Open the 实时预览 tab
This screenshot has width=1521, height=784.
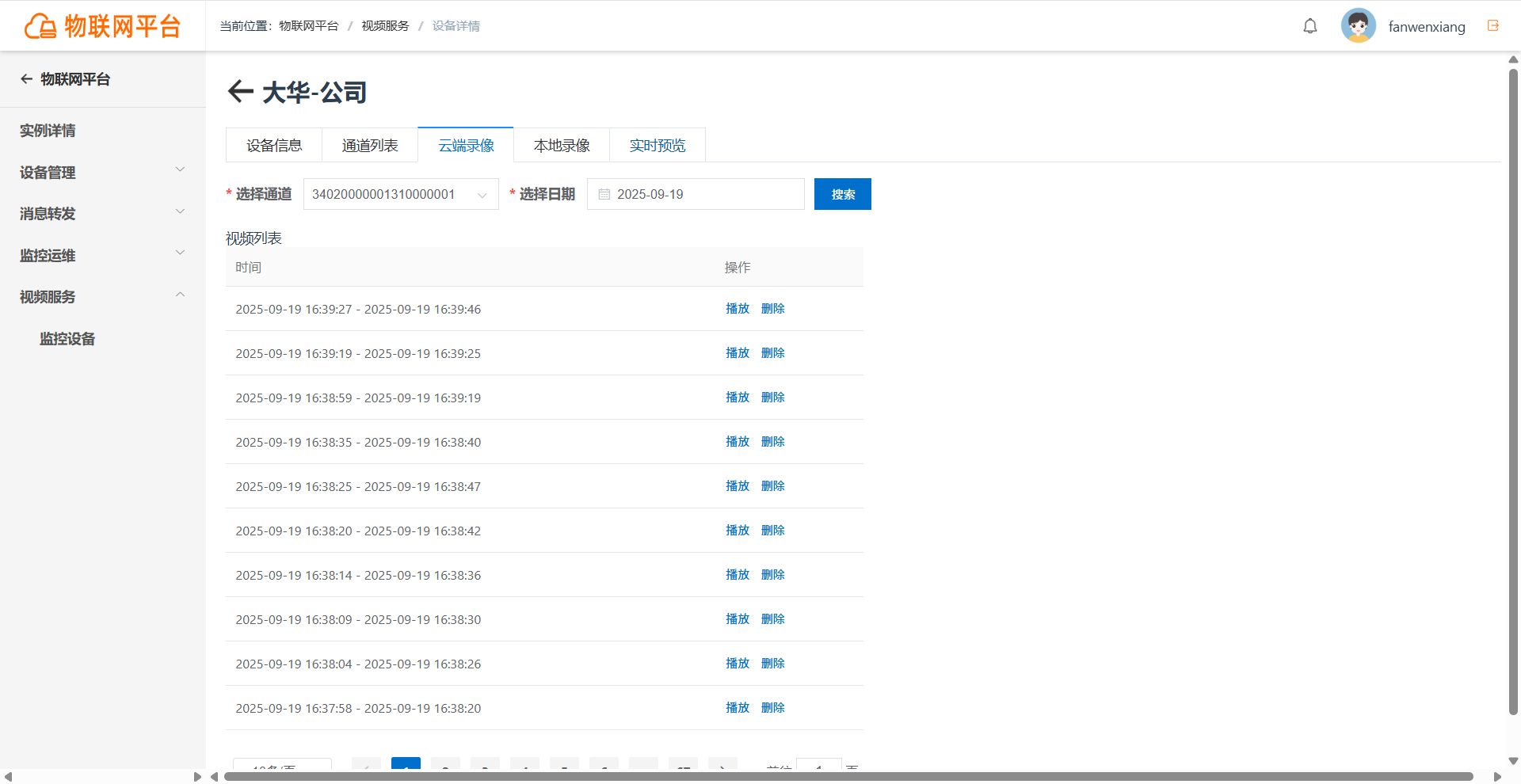tap(658, 145)
